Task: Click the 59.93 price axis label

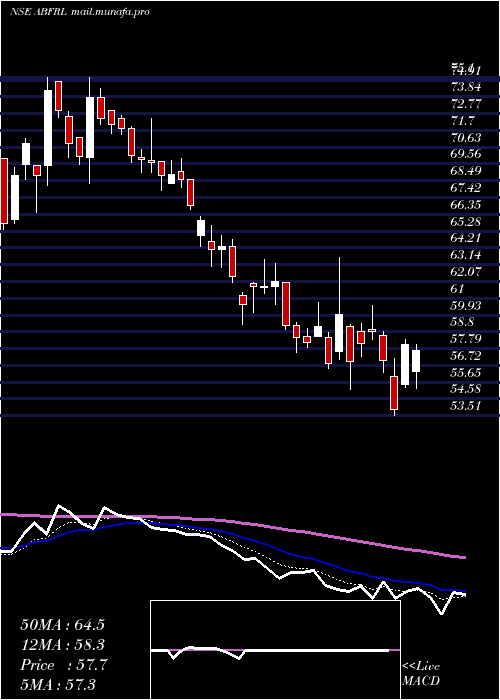Action: click(467, 305)
